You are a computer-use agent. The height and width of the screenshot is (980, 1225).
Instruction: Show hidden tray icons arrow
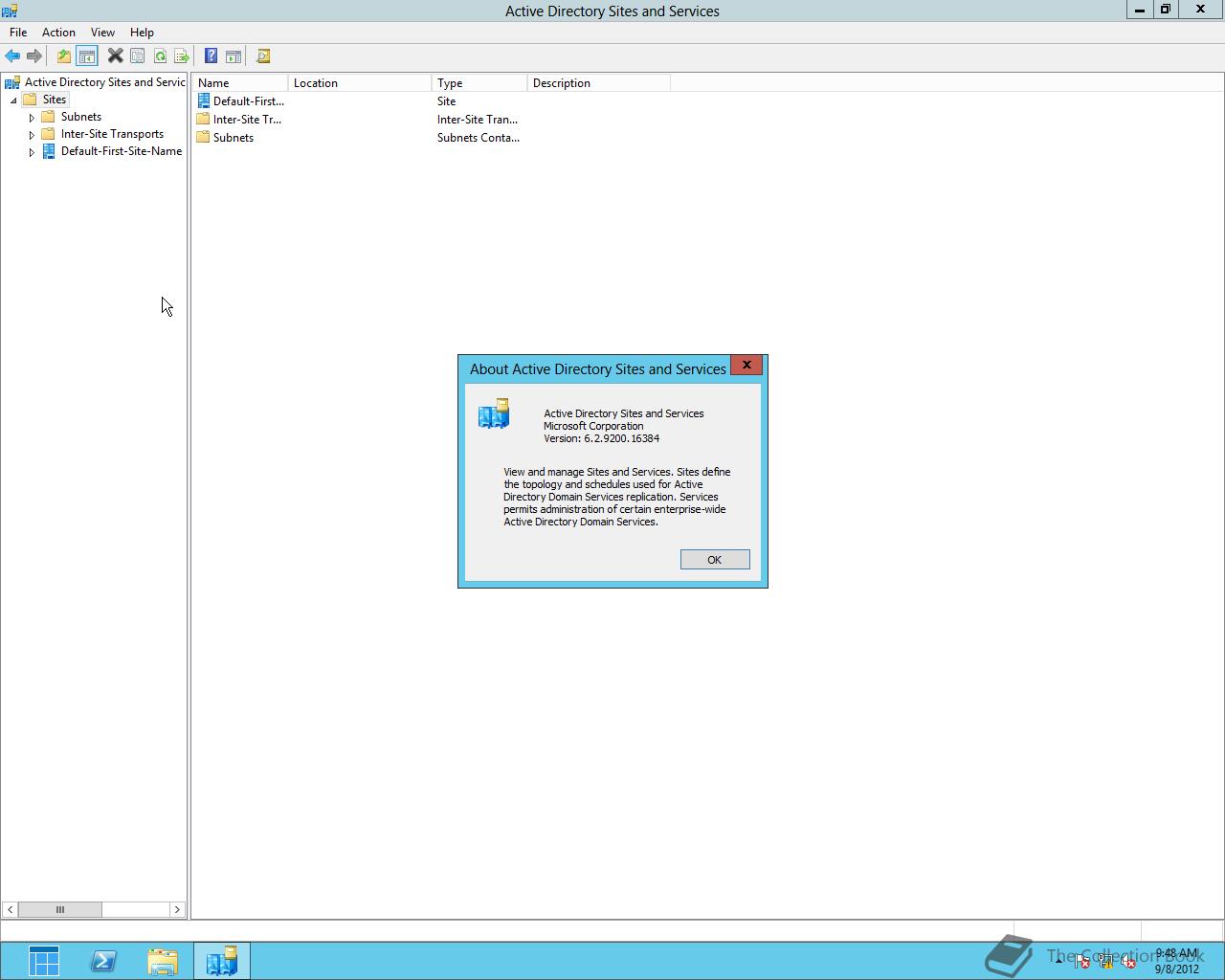[1058, 962]
